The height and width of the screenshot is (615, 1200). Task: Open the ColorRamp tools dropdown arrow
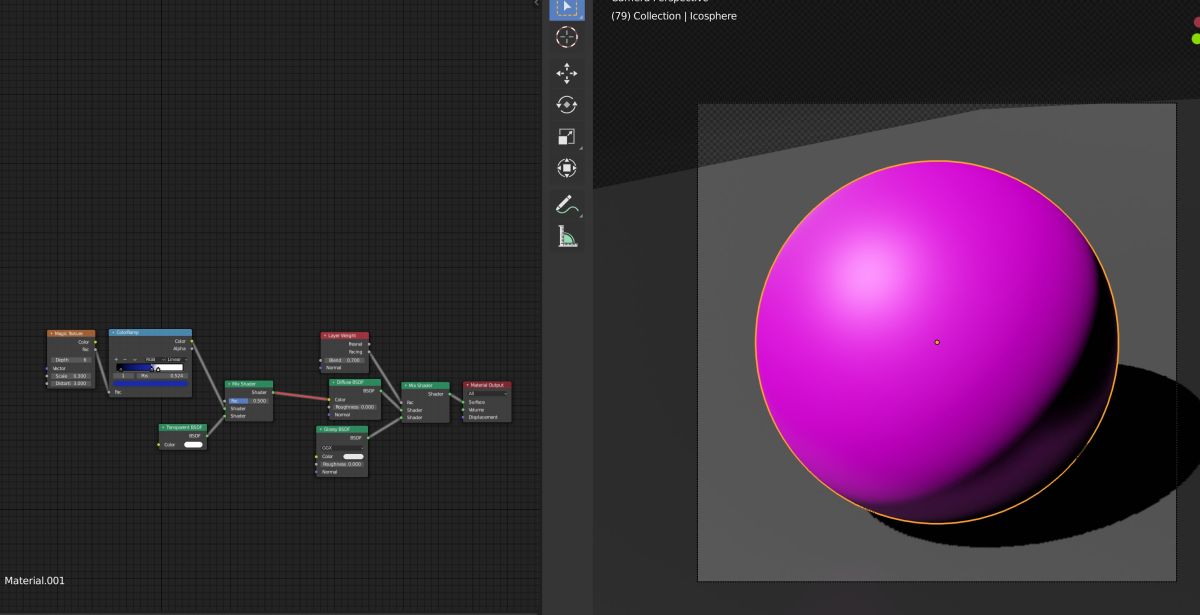(x=135, y=359)
